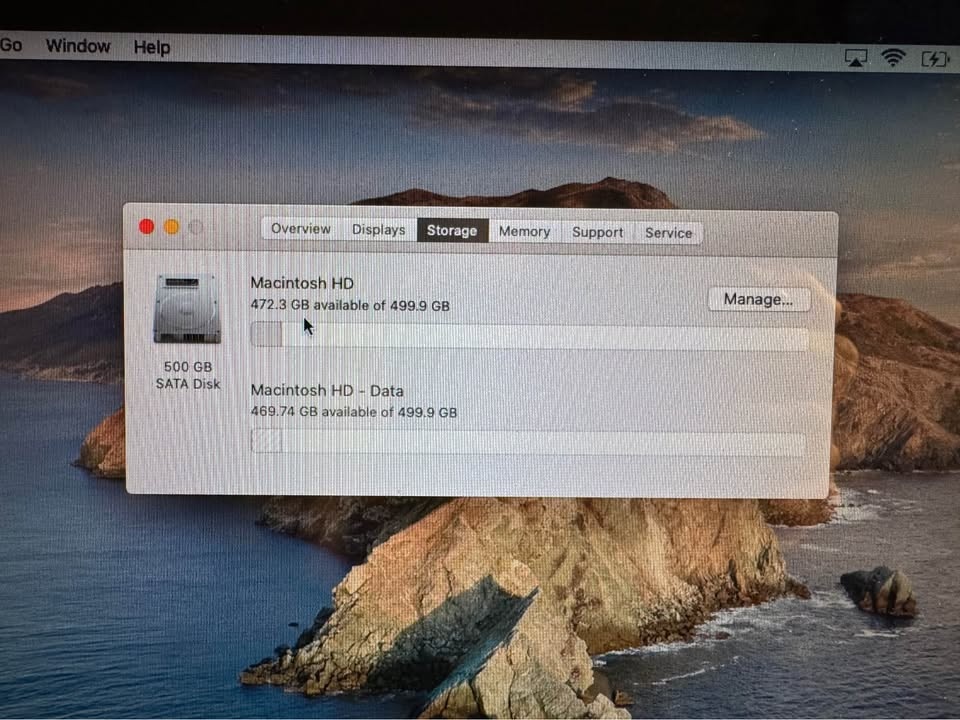The width and height of the screenshot is (960, 720).
Task: Click the "500 GB SATA Disk" label
Action: pos(188,375)
